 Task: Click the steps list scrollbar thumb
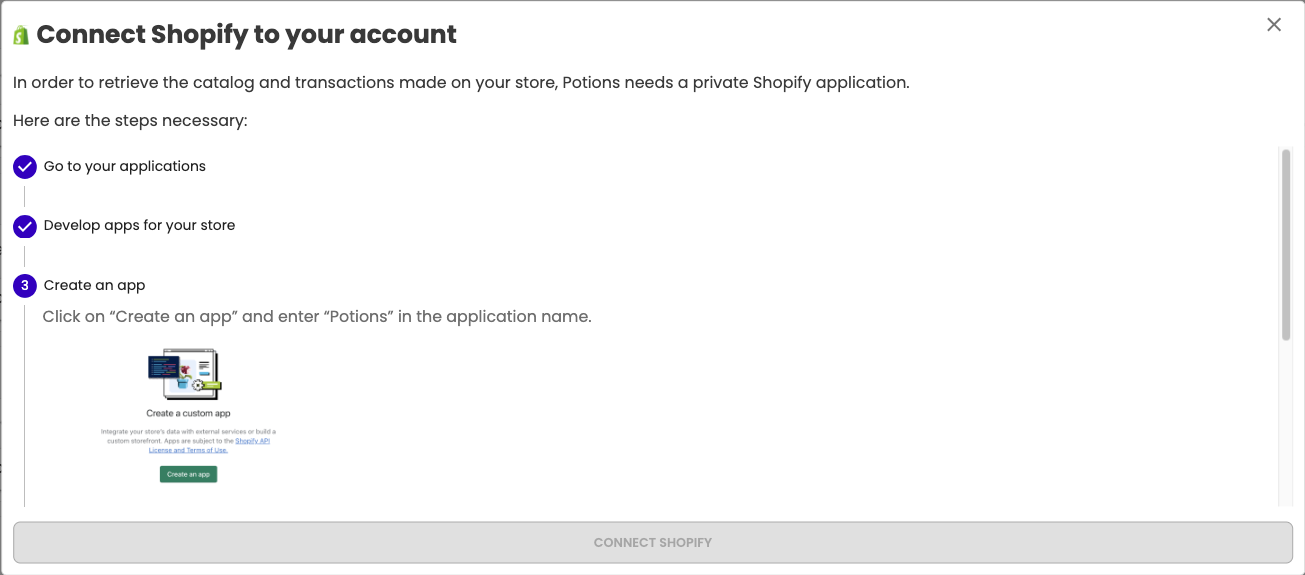tap(1286, 245)
